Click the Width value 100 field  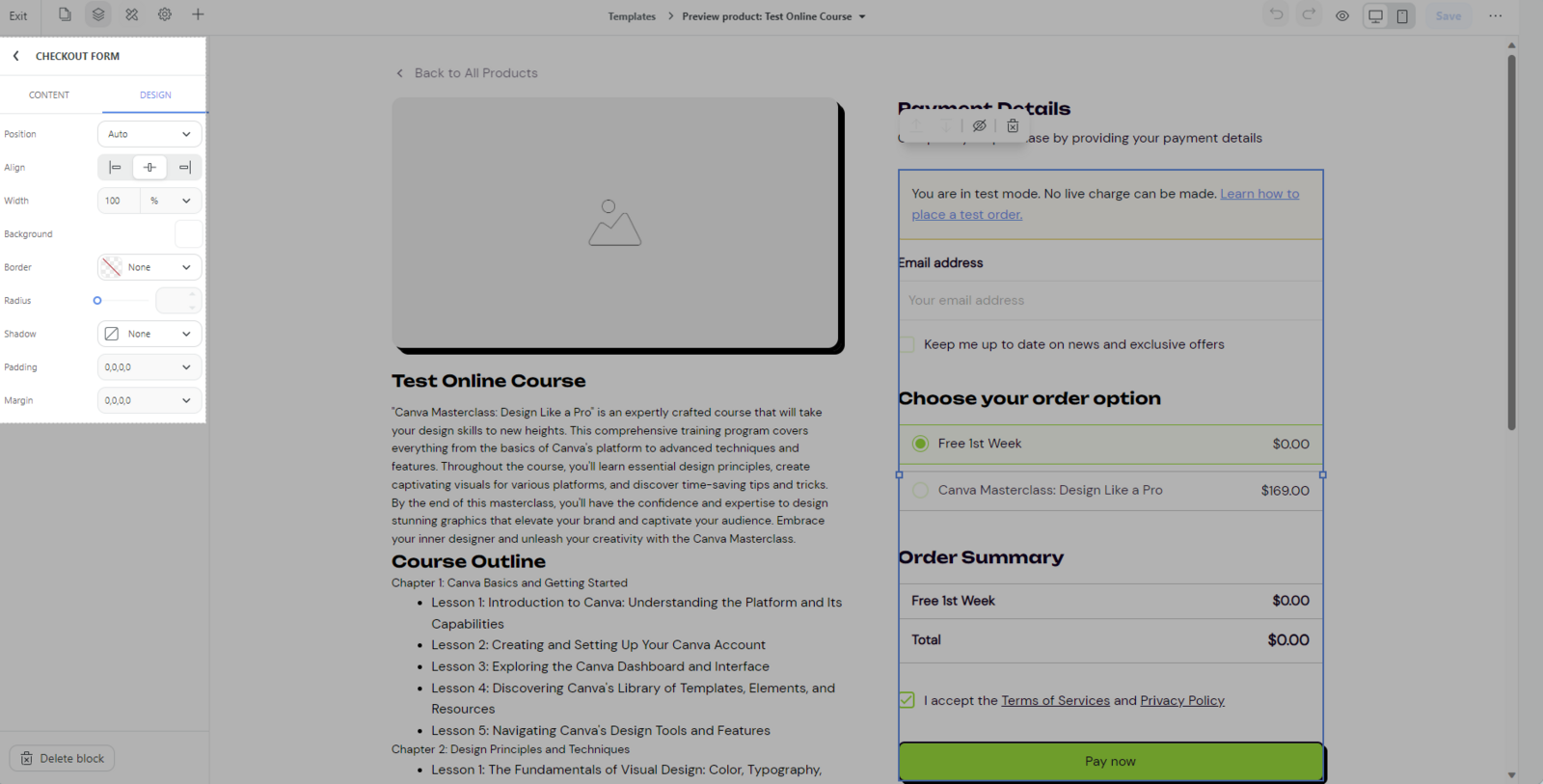coord(119,201)
